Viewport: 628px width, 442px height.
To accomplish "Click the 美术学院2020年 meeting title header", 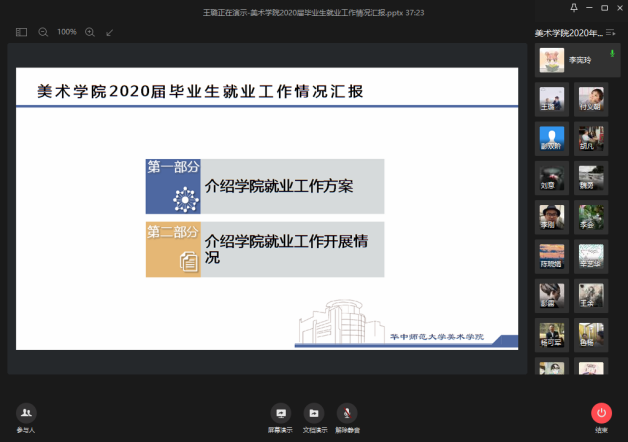I will click(568, 33).
